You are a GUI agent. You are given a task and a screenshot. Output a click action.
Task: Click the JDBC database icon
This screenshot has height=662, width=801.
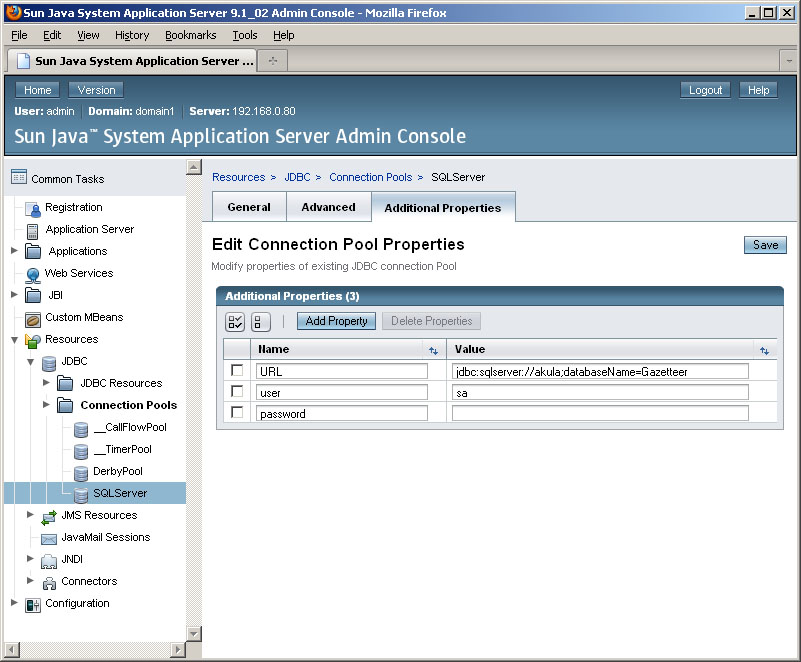(x=49, y=363)
